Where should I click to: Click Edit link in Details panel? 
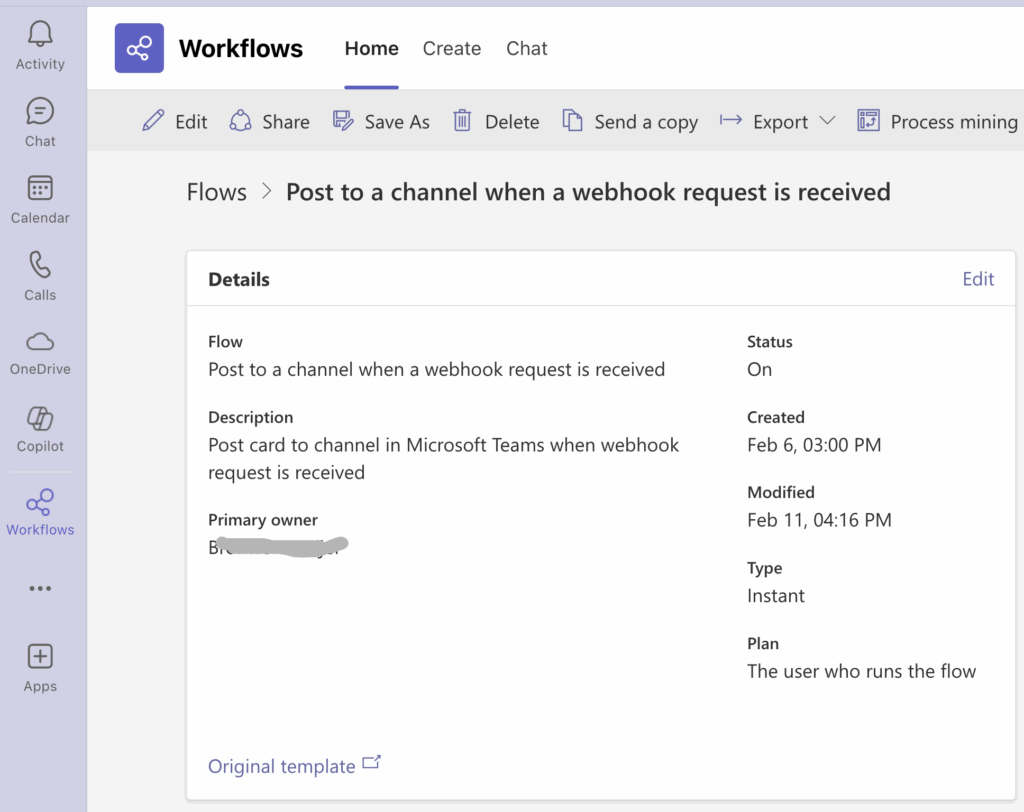[977, 279]
